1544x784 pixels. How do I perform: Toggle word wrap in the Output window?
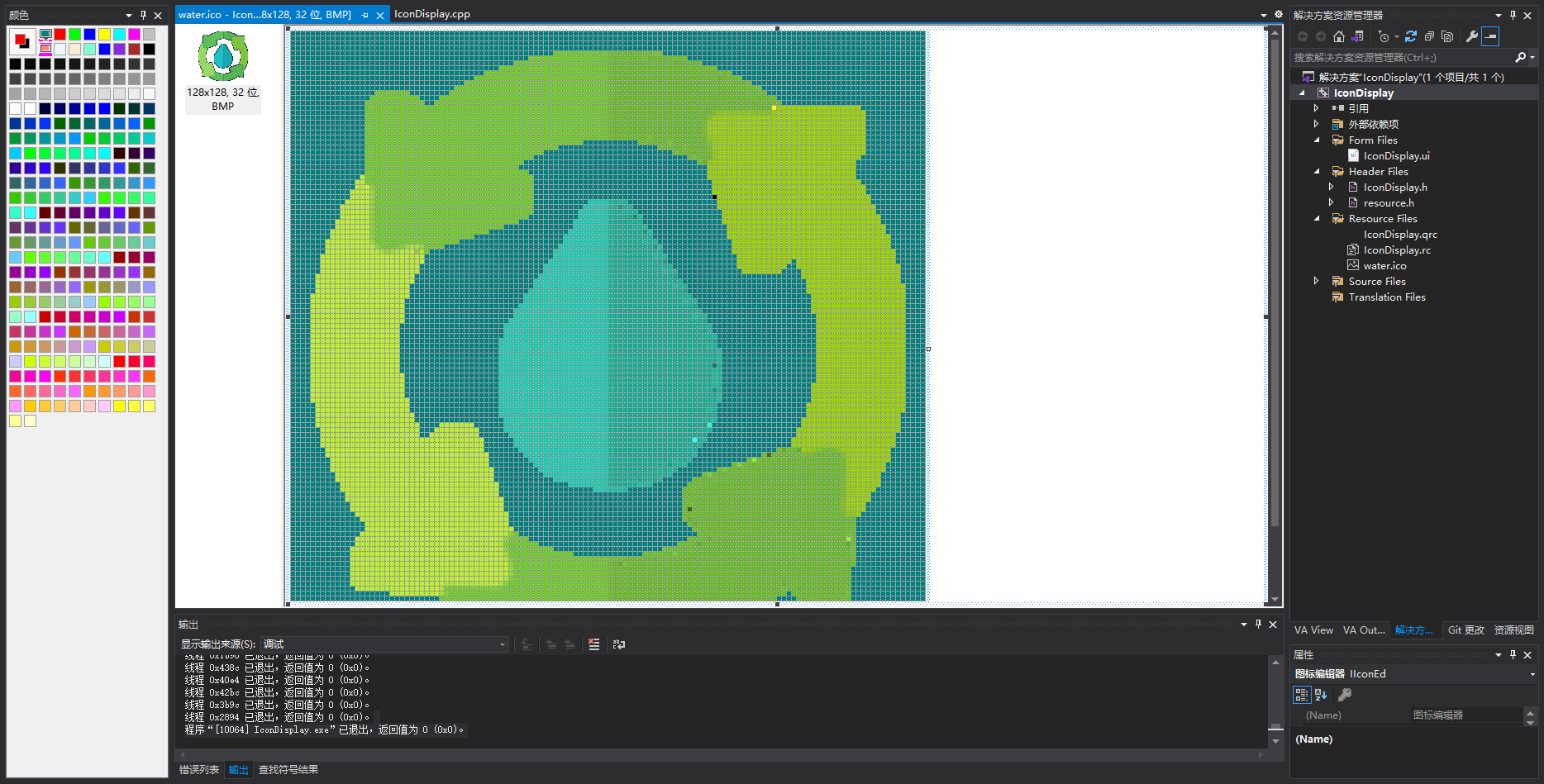click(619, 644)
